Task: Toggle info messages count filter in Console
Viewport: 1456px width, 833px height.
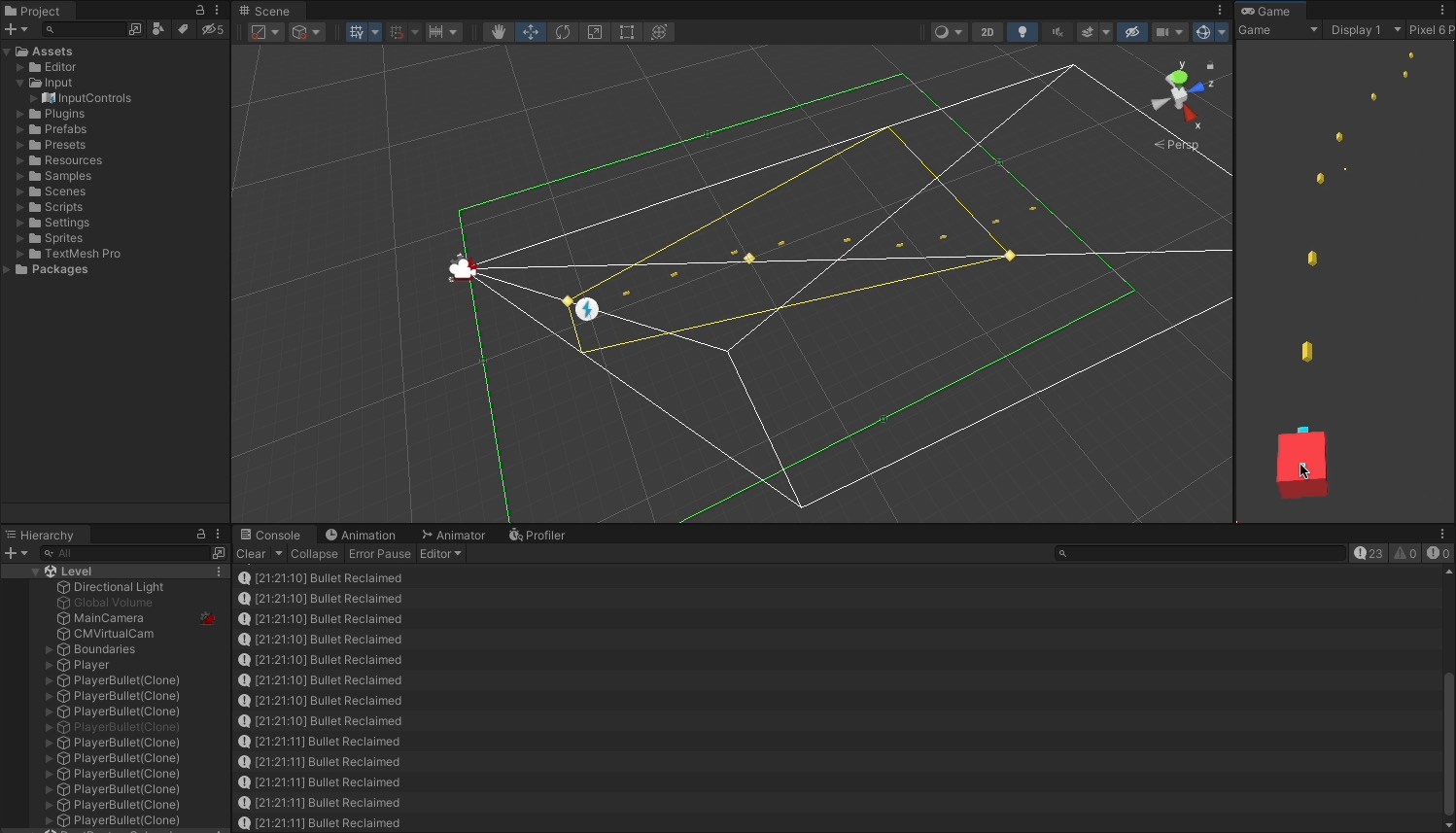Action: tap(1369, 553)
